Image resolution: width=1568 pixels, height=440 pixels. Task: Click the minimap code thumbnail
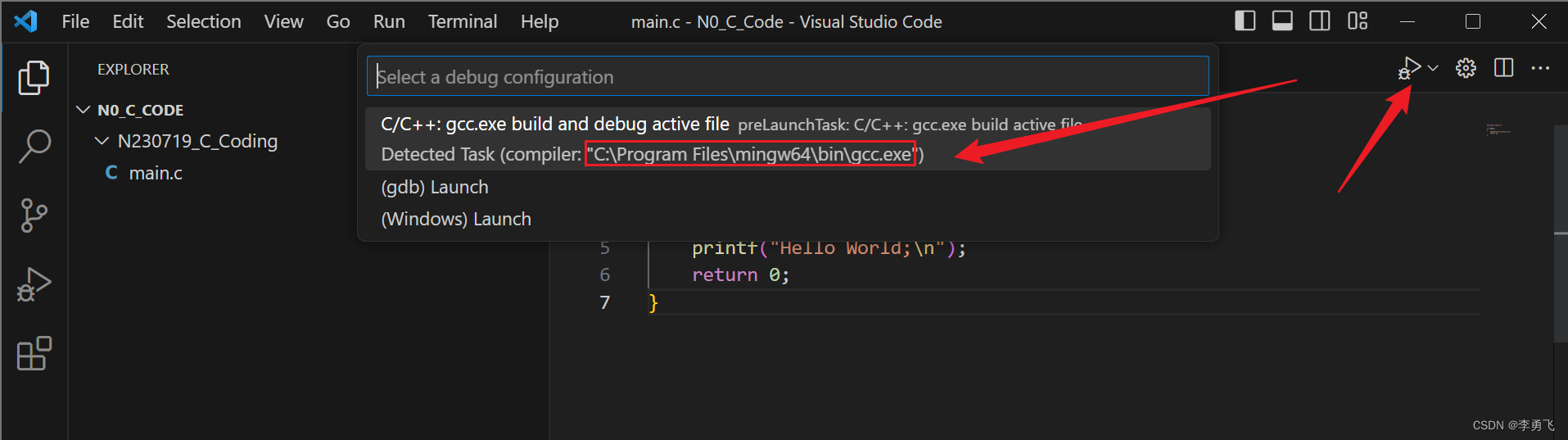[1498, 129]
